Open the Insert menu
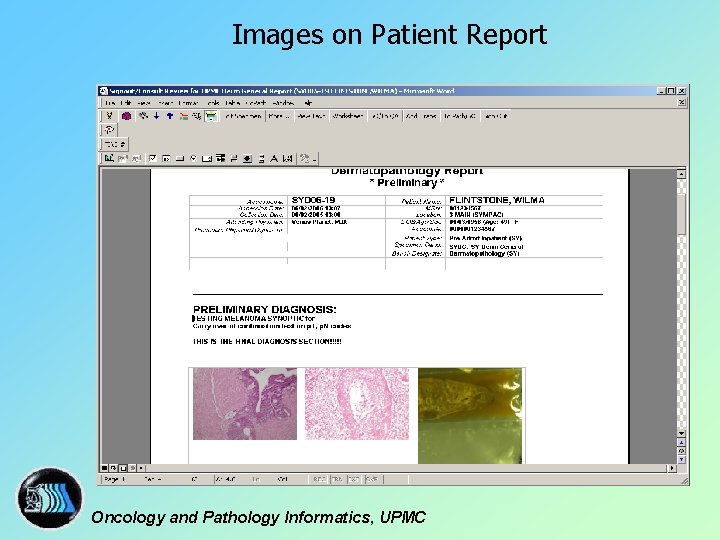 click(165, 103)
